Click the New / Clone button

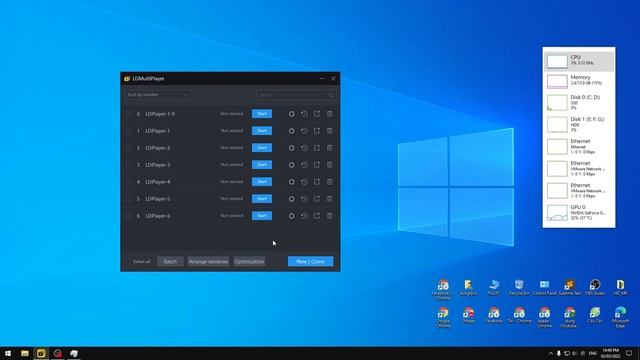click(310, 261)
